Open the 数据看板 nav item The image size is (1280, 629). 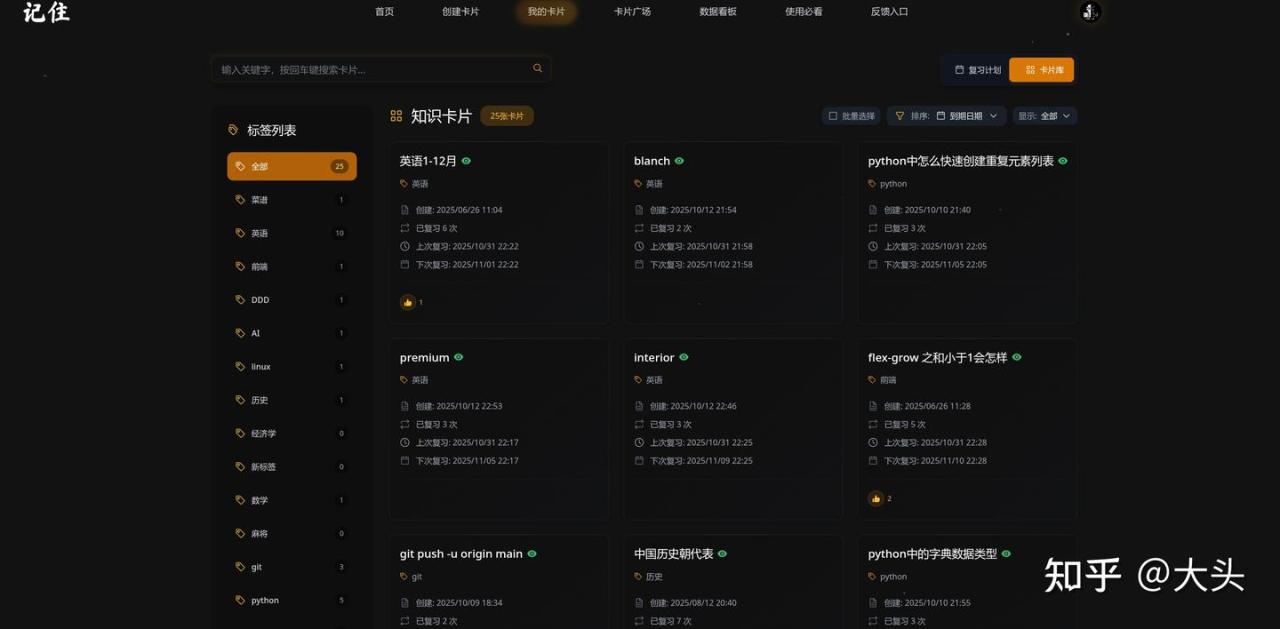[718, 12]
